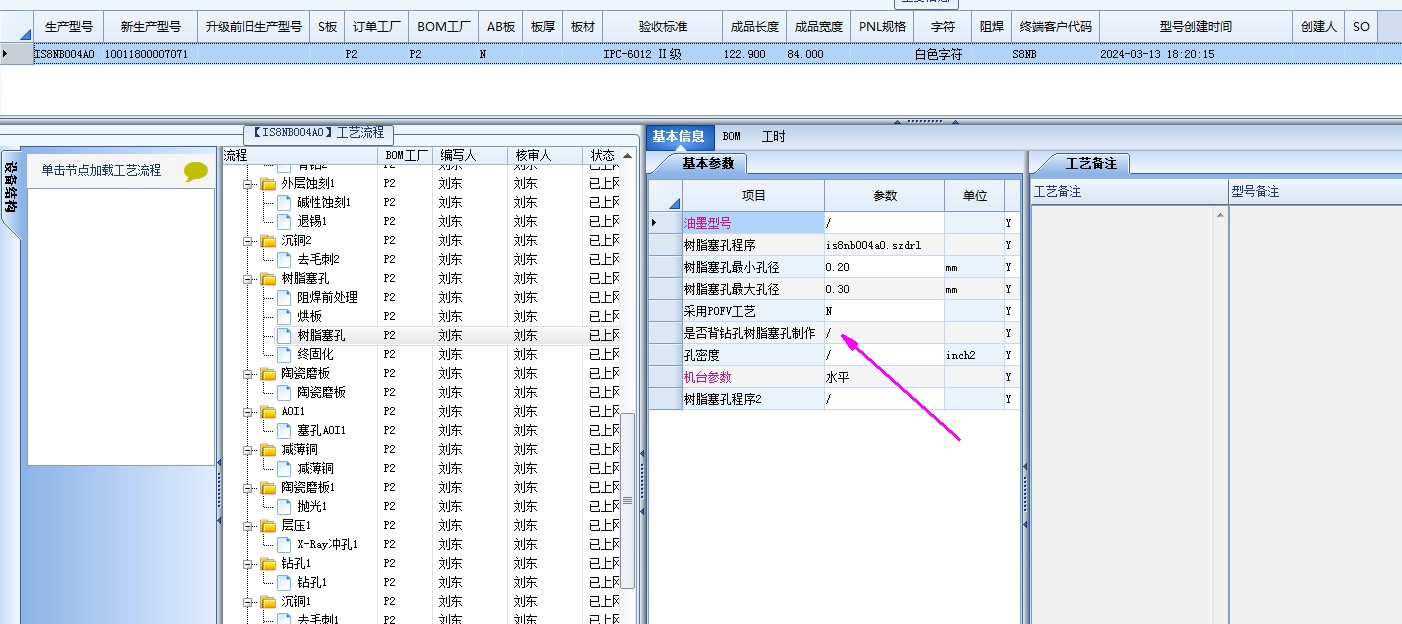The image size is (1402, 624).
Task: Click document icon of 终固化
Action: click(284, 354)
